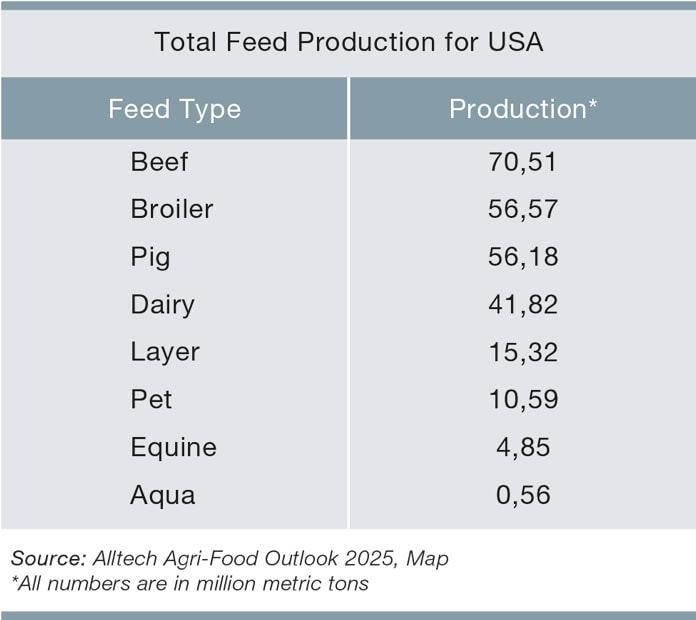
Task: Click the Equine row label
Action: tap(173, 447)
